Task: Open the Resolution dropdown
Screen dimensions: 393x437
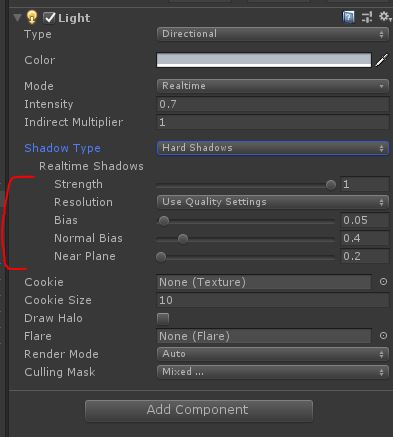Action: [273, 202]
